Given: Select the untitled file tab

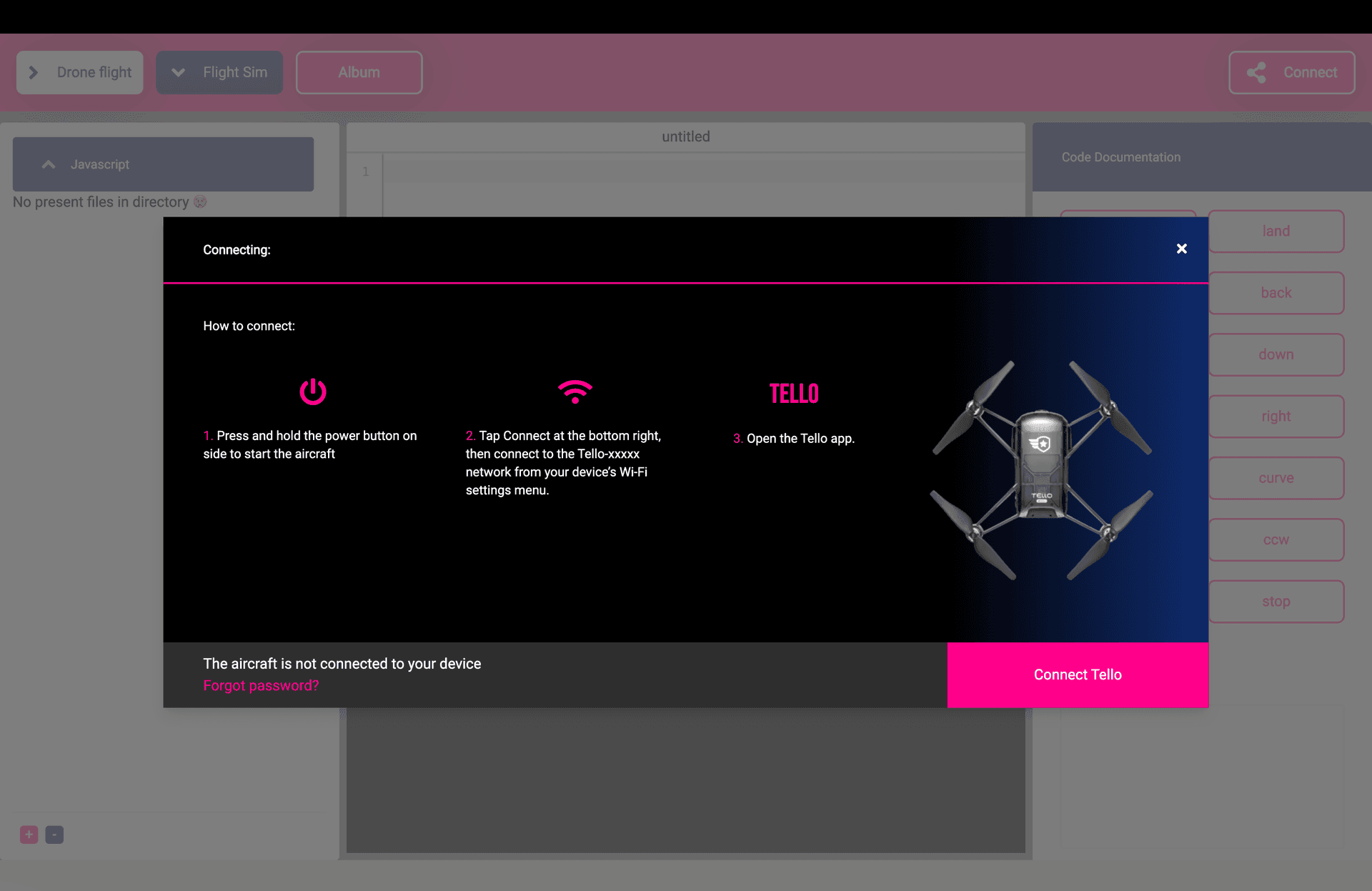Looking at the screenshot, I should coord(685,136).
